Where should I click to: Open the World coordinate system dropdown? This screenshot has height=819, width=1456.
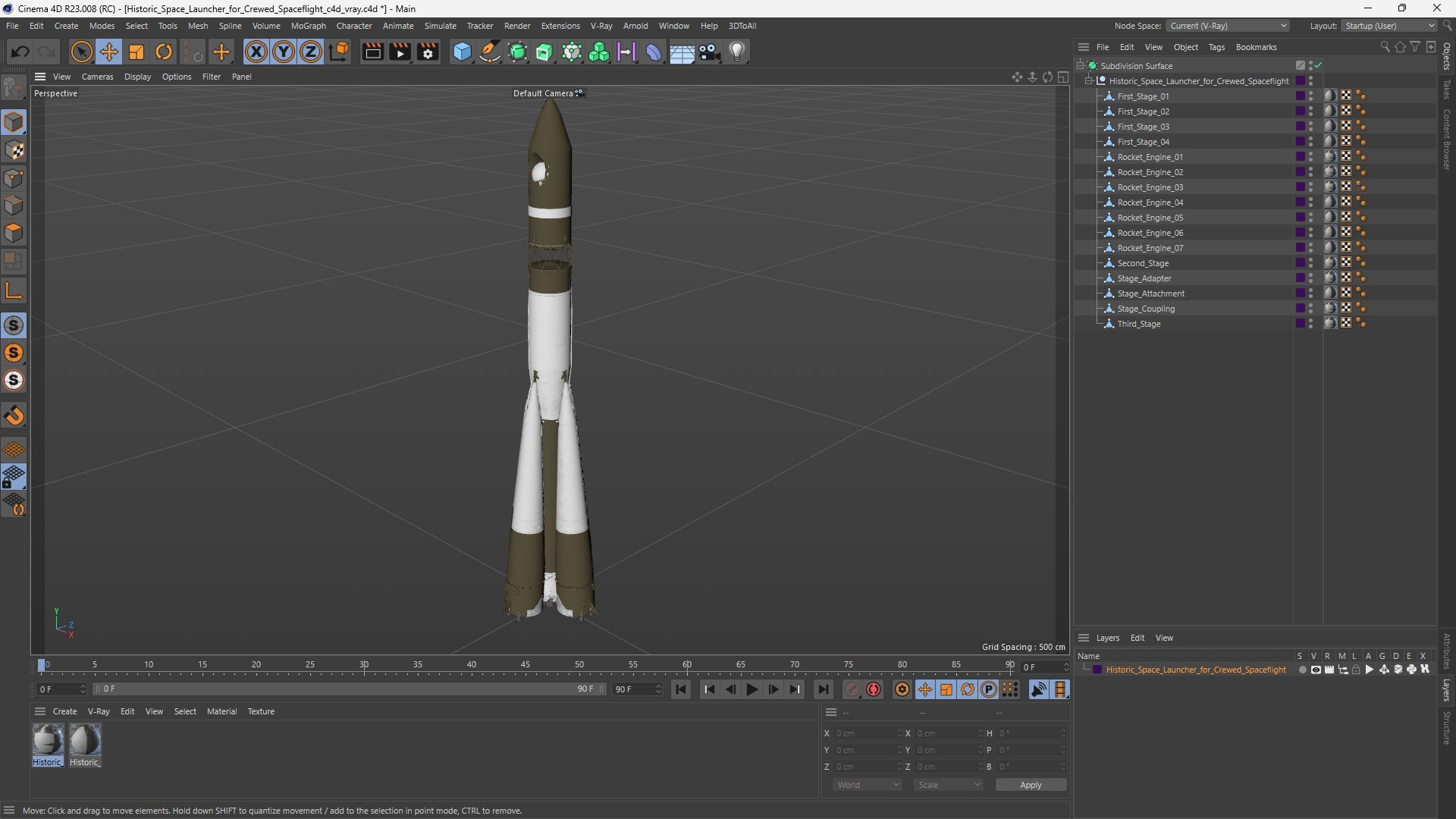tap(867, 785)
